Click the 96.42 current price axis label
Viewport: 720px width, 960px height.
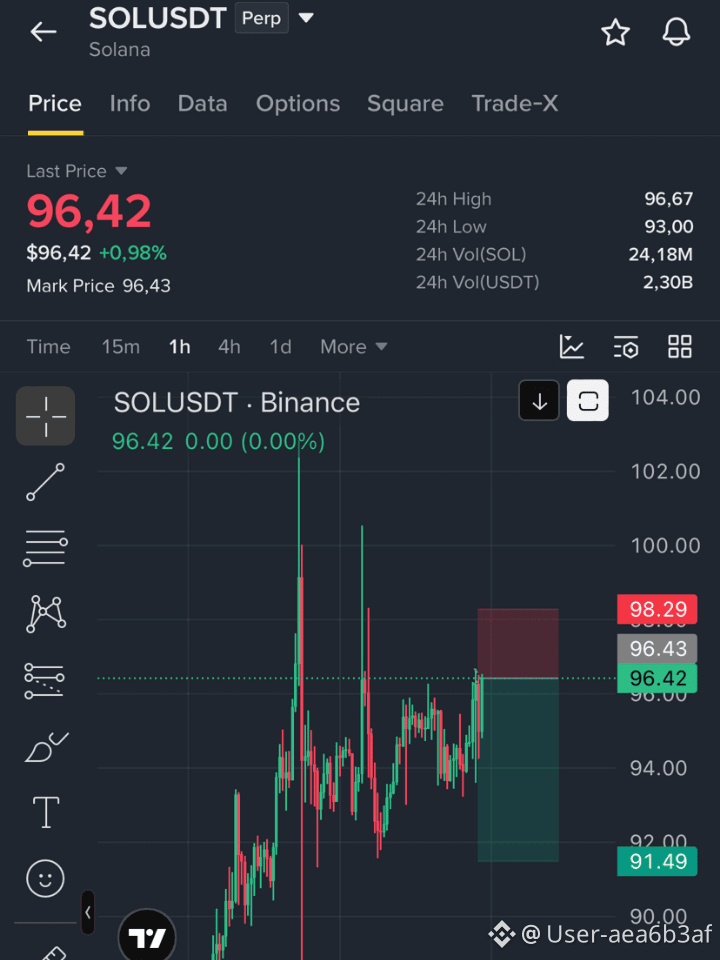pos(657,678)
